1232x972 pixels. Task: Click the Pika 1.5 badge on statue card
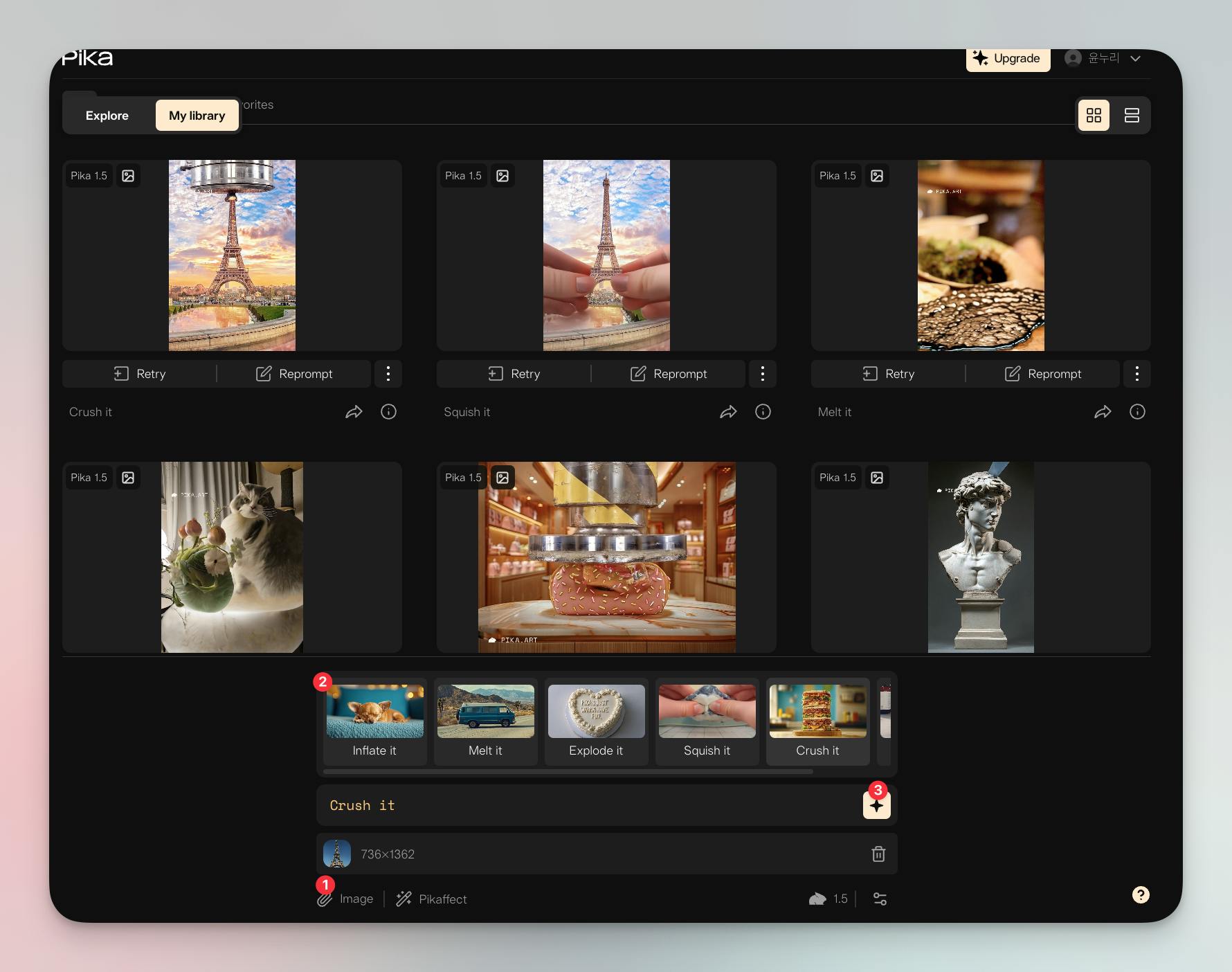click(838, 478)
